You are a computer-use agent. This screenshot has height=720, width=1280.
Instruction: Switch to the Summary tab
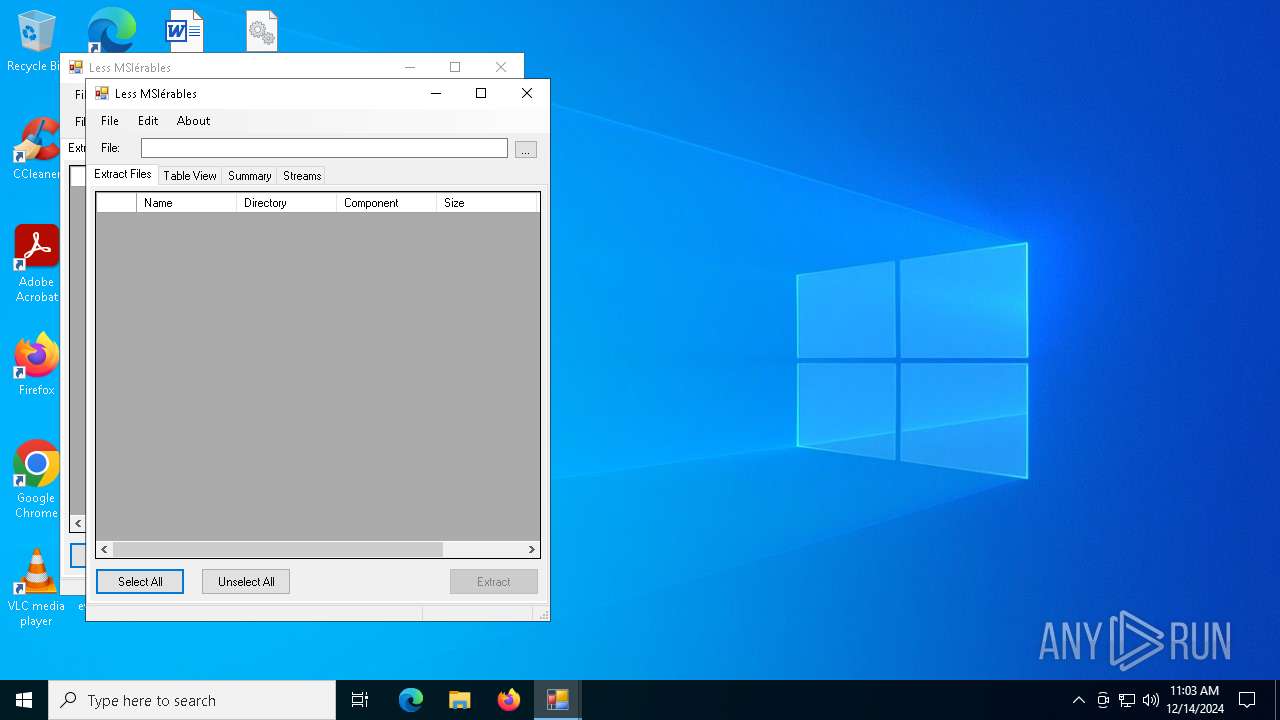(x=249, y=176)
